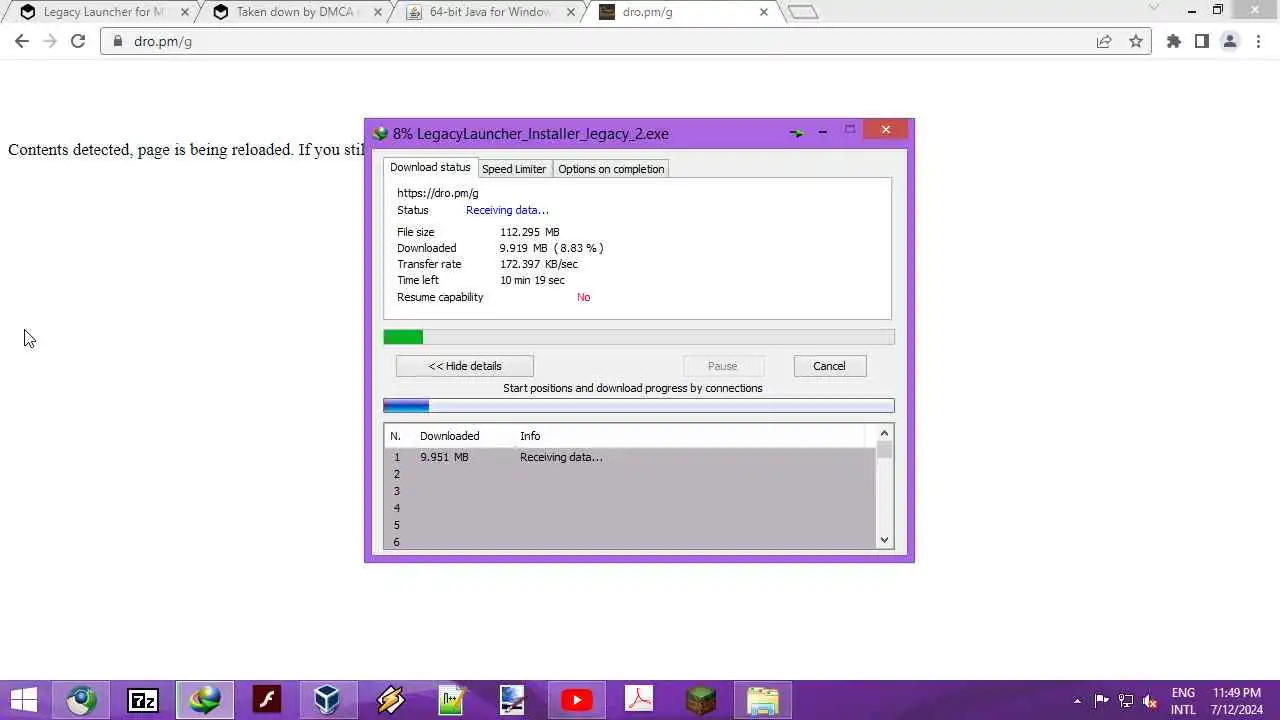Click the disabled Pause button
Screen dimensions: 1280x720
point(723,366)
